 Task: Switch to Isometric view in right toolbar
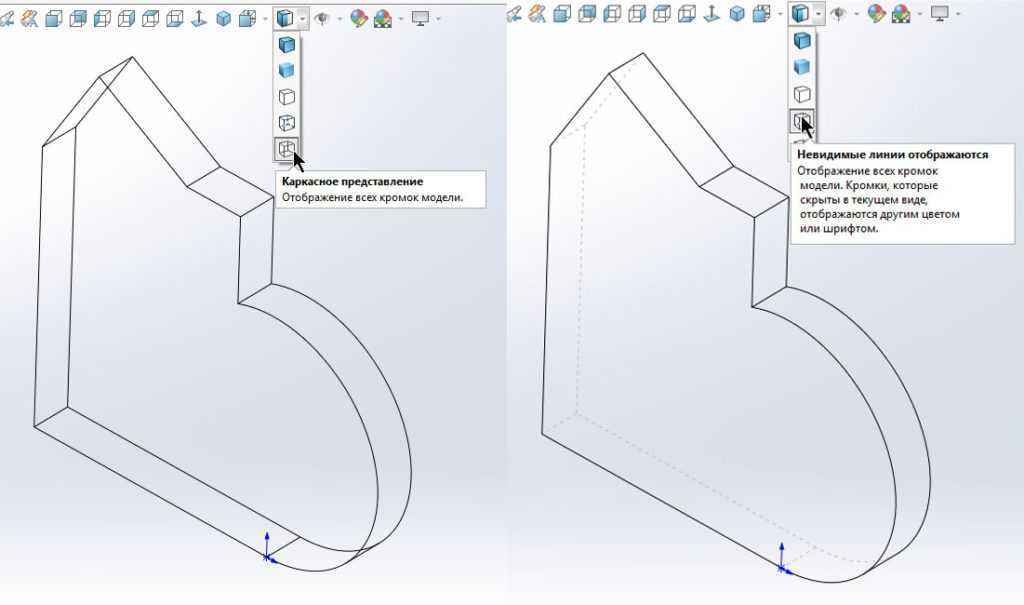point(736,14)
